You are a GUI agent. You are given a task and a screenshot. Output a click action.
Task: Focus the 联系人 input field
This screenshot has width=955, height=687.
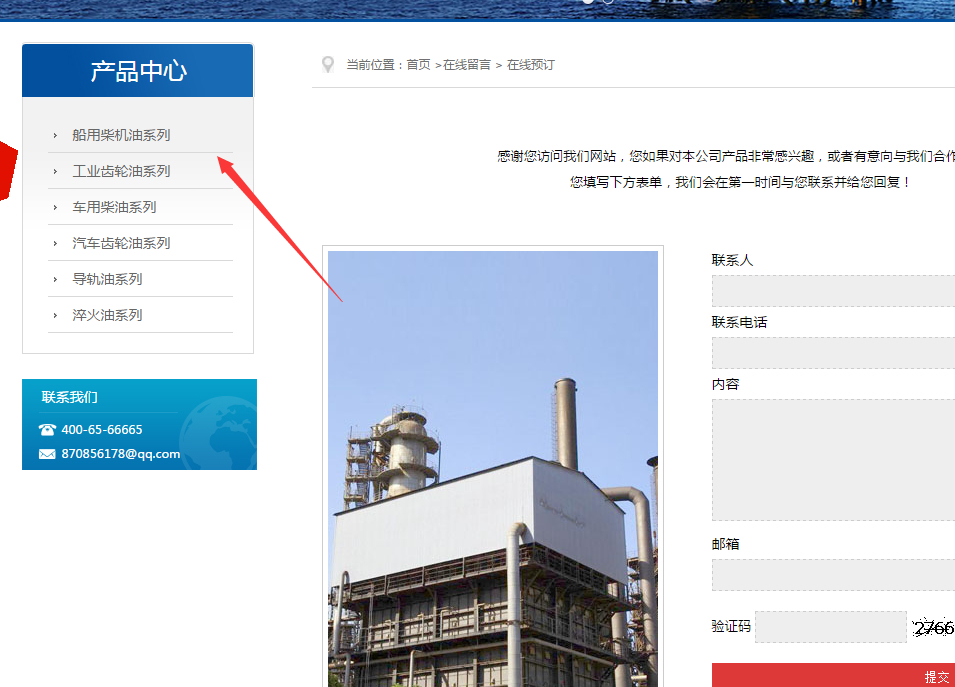[833, 291]
